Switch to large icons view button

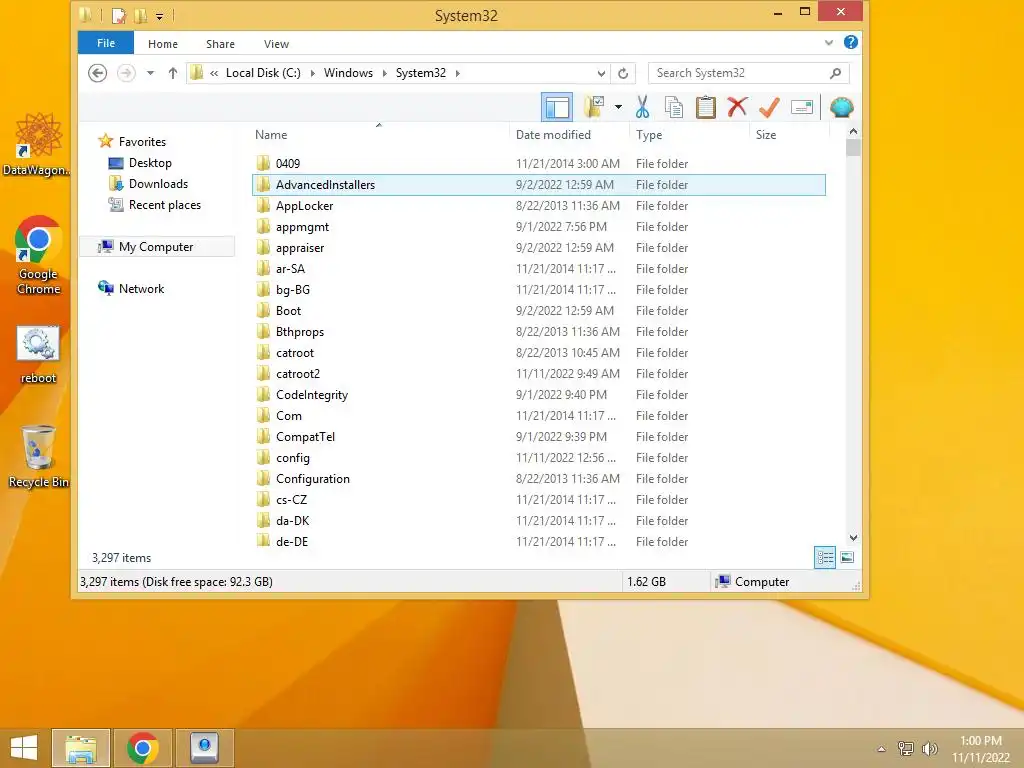click(x=847, y=557)
